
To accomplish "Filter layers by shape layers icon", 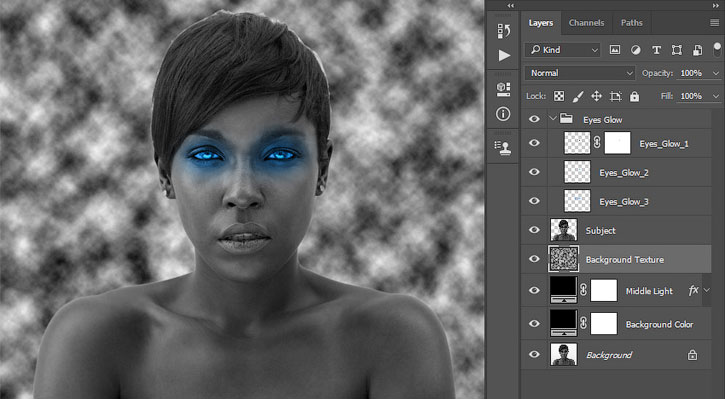I will pos(676,50).
